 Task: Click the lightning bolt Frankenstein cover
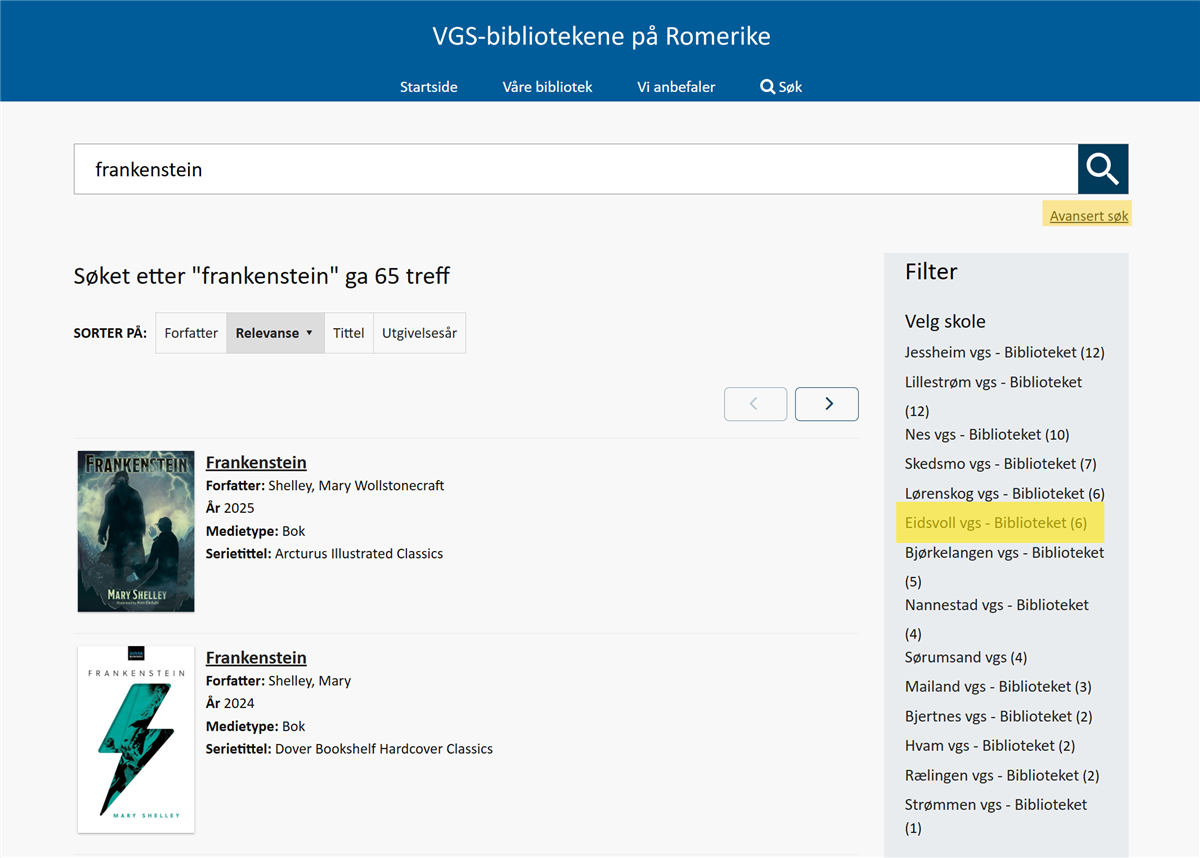[136, 739]
